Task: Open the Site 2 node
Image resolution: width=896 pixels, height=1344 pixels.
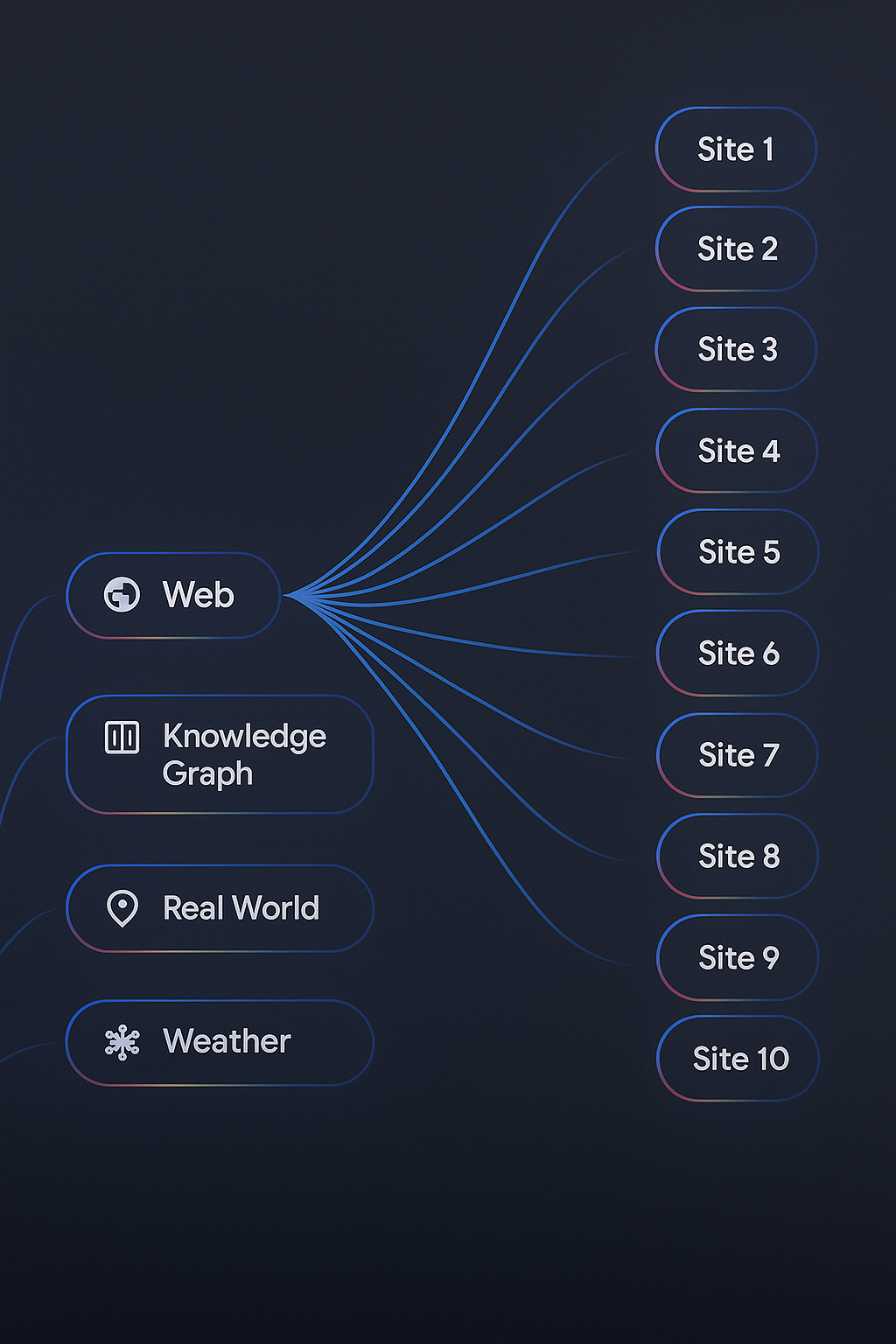Action: tap(736, 249)
